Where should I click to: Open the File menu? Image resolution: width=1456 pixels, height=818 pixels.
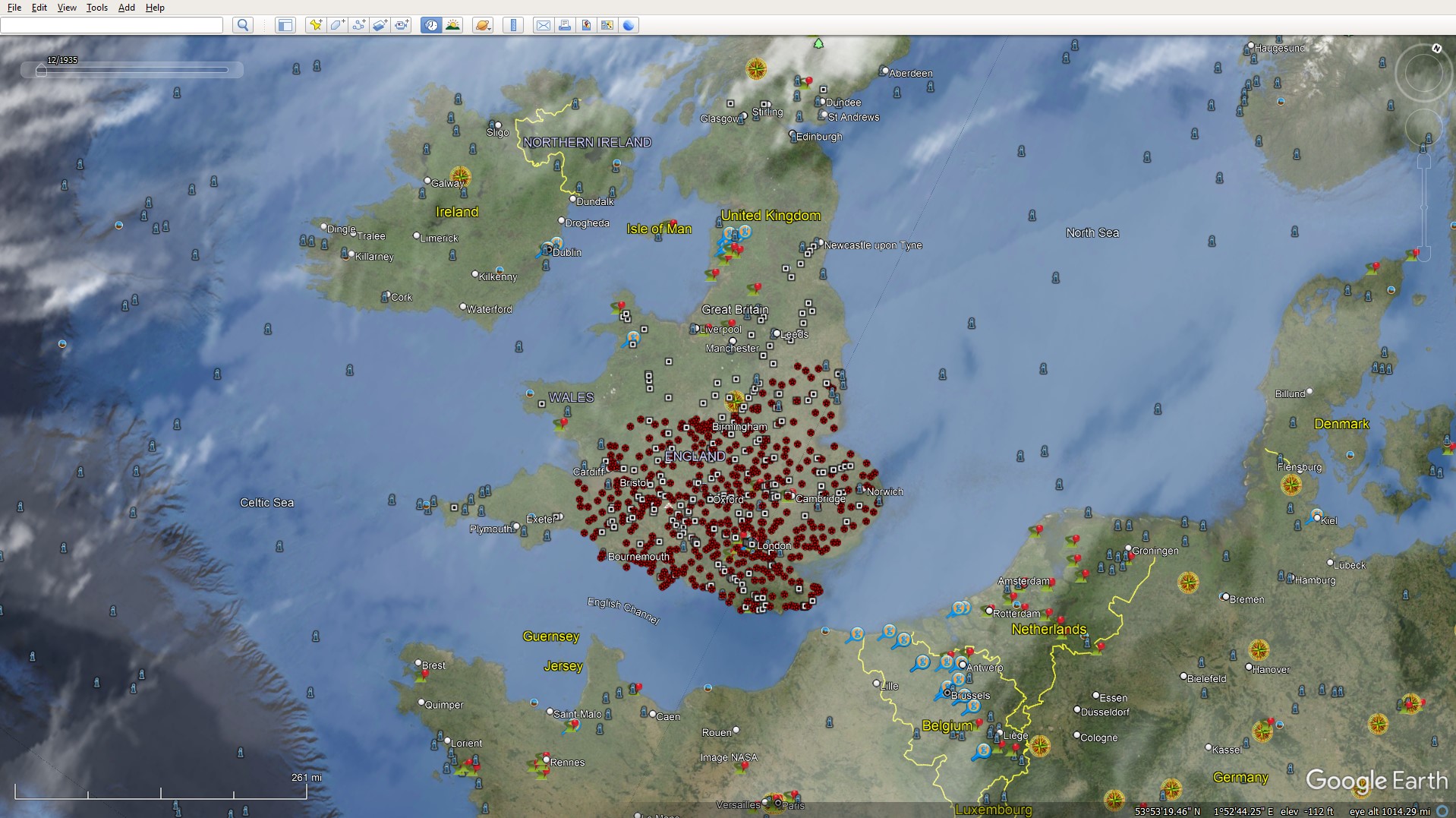pyautogui.click(x=14, y=8)
